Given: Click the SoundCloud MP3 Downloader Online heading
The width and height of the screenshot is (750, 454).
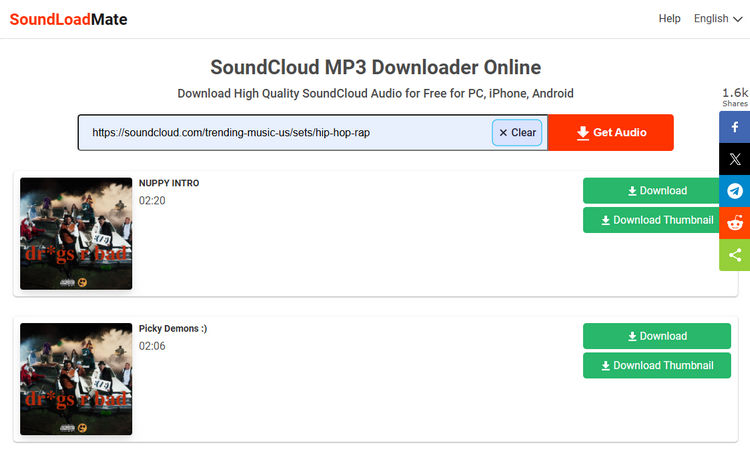Looking at the screenshot, I should tap(375, 67).
